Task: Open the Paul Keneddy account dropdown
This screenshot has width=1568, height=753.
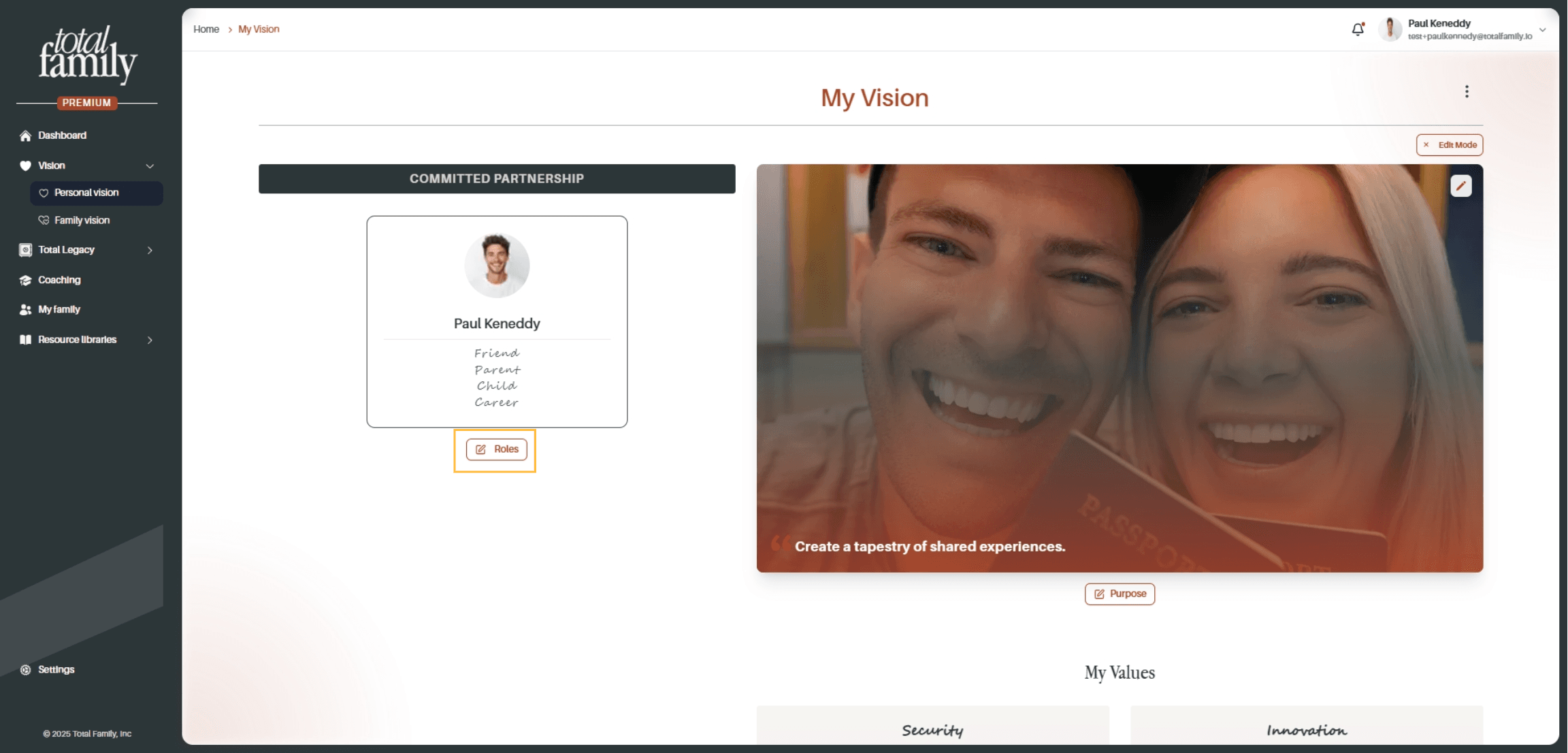Action: pos(1543,30)
